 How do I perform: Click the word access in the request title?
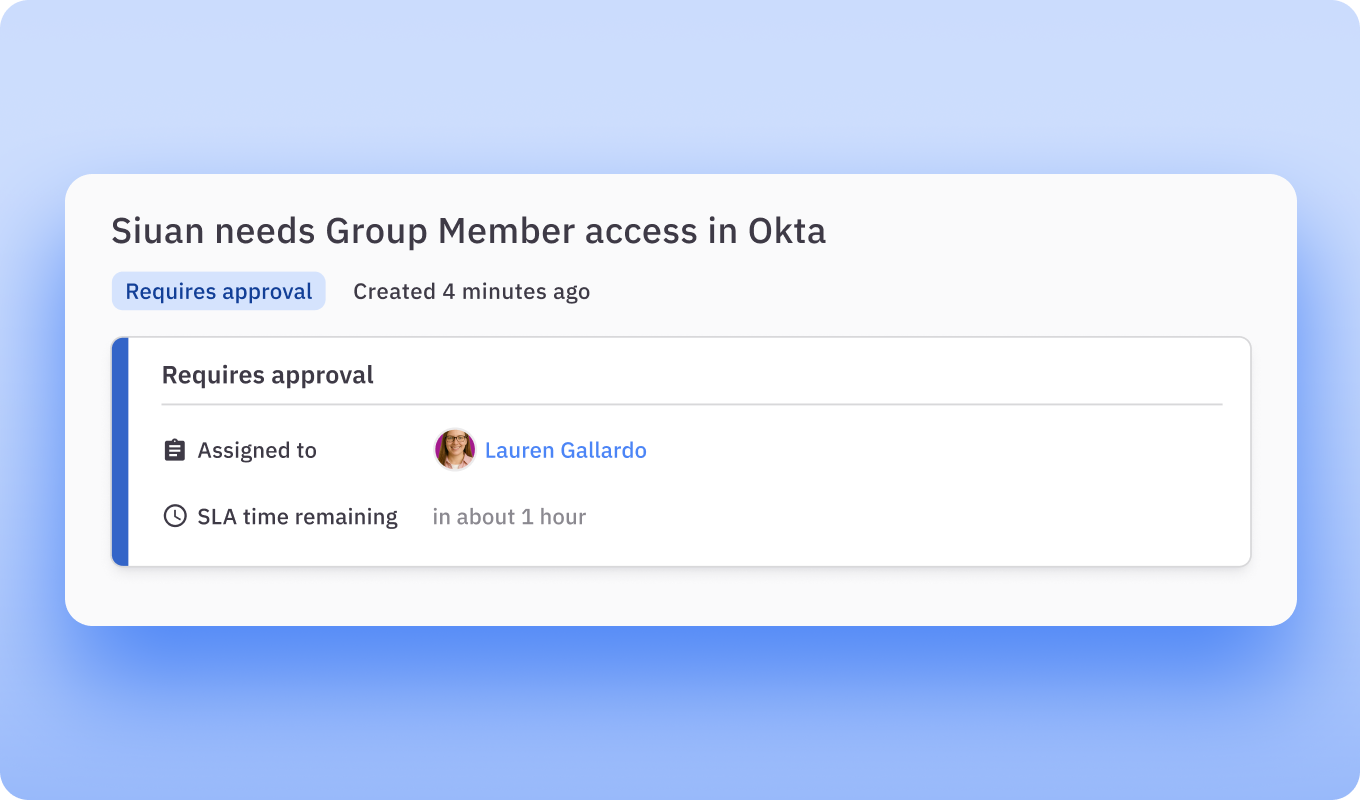[x=645, y=232]
